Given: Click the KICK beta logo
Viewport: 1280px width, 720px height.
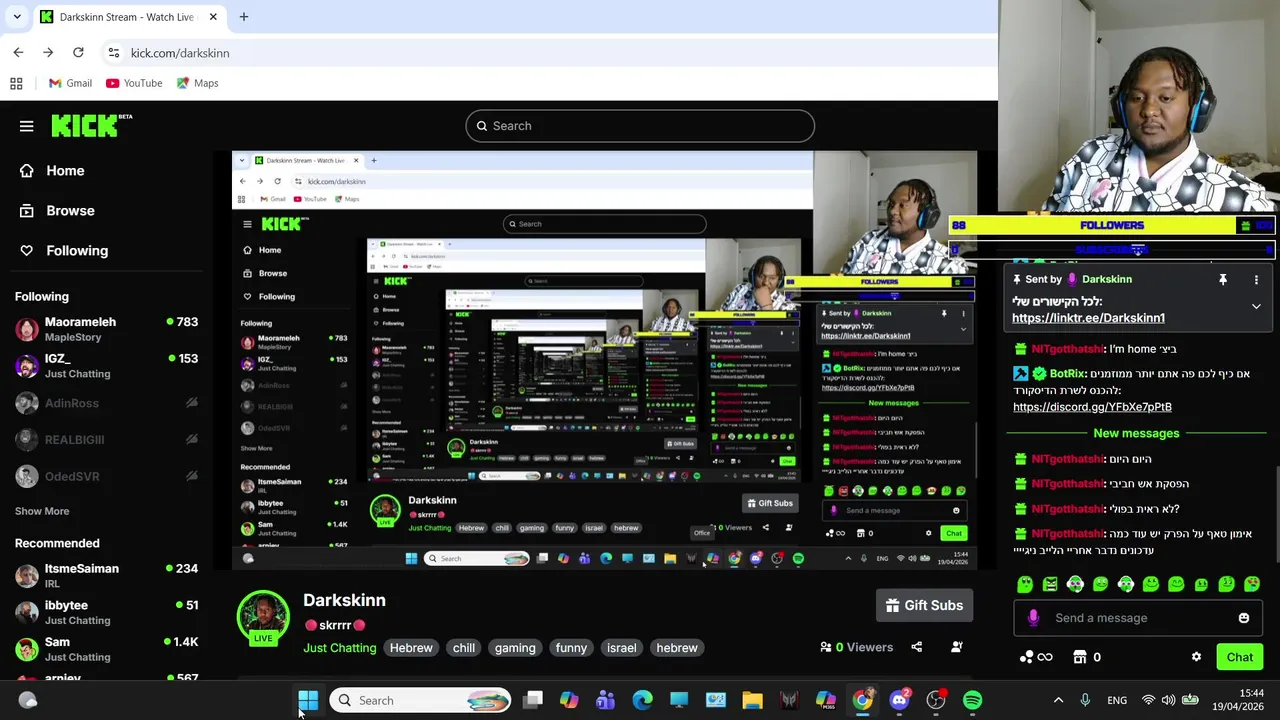Looking at the screenshot, I should [91, 125].
